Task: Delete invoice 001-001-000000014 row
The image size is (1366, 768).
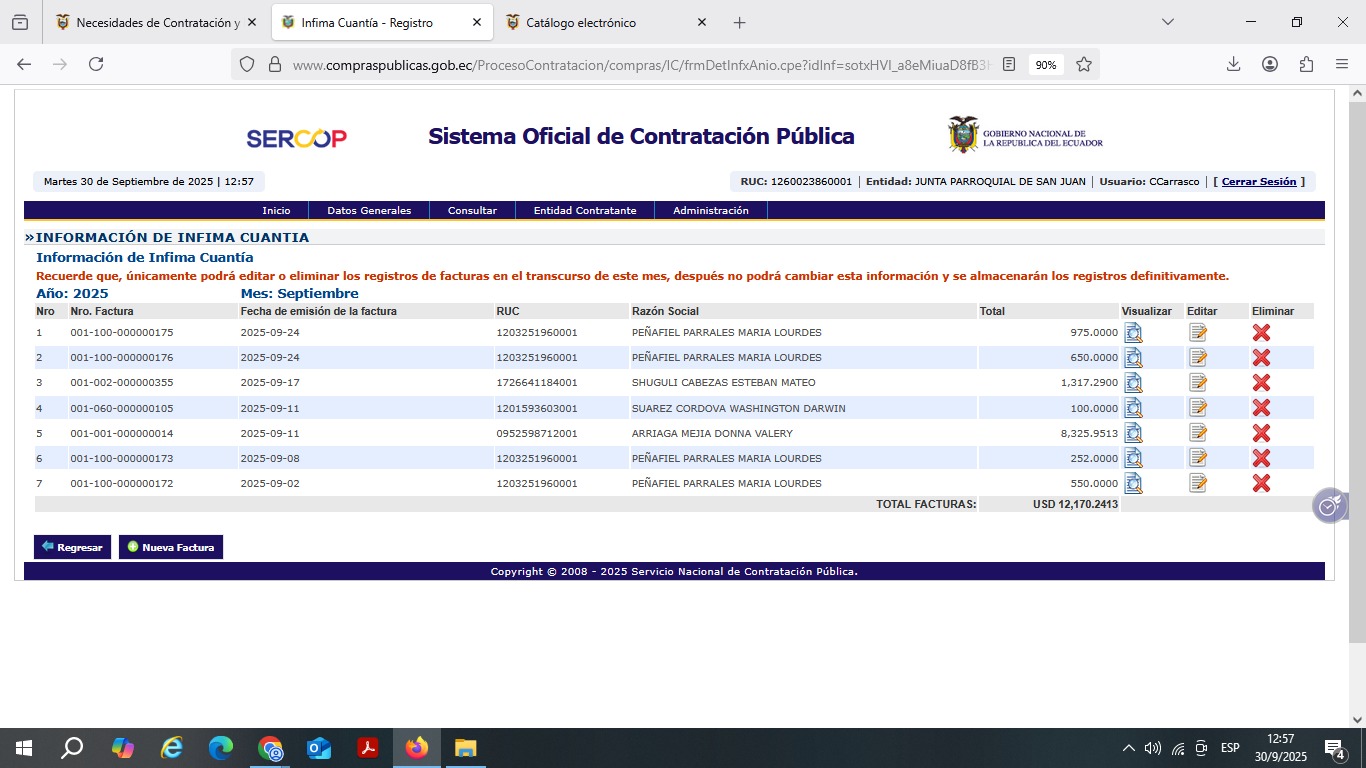Action: [x=1261, y=433]
